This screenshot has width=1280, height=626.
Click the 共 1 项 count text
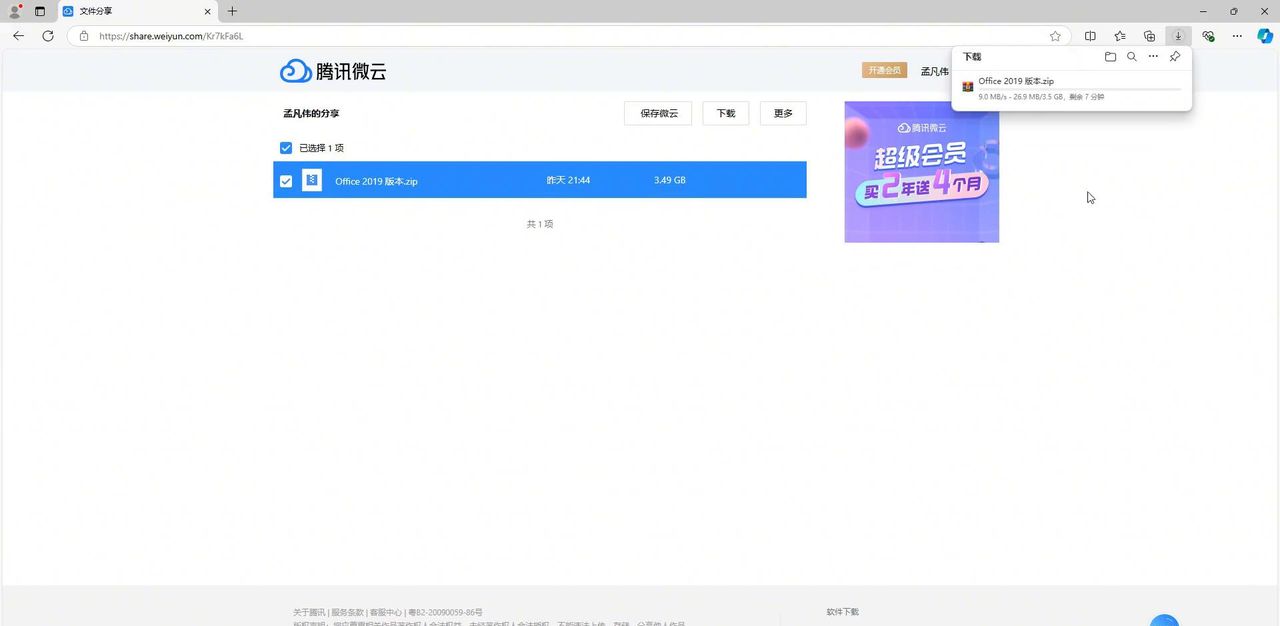(x=540, y=224)
